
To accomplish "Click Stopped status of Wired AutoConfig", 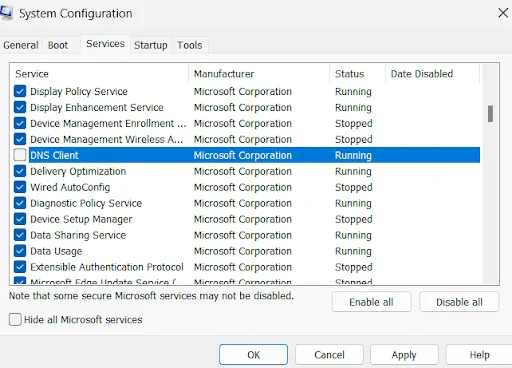I will tap(354, 187).
